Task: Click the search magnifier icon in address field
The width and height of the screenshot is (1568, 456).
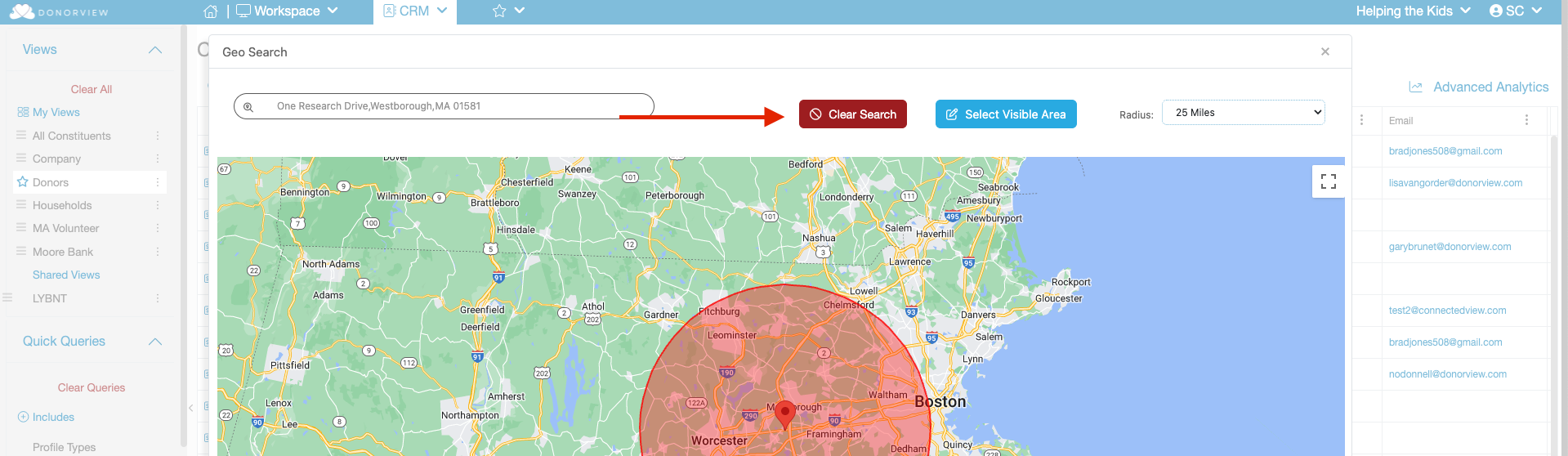Action: pyautogui.click(x=248, y=106)
